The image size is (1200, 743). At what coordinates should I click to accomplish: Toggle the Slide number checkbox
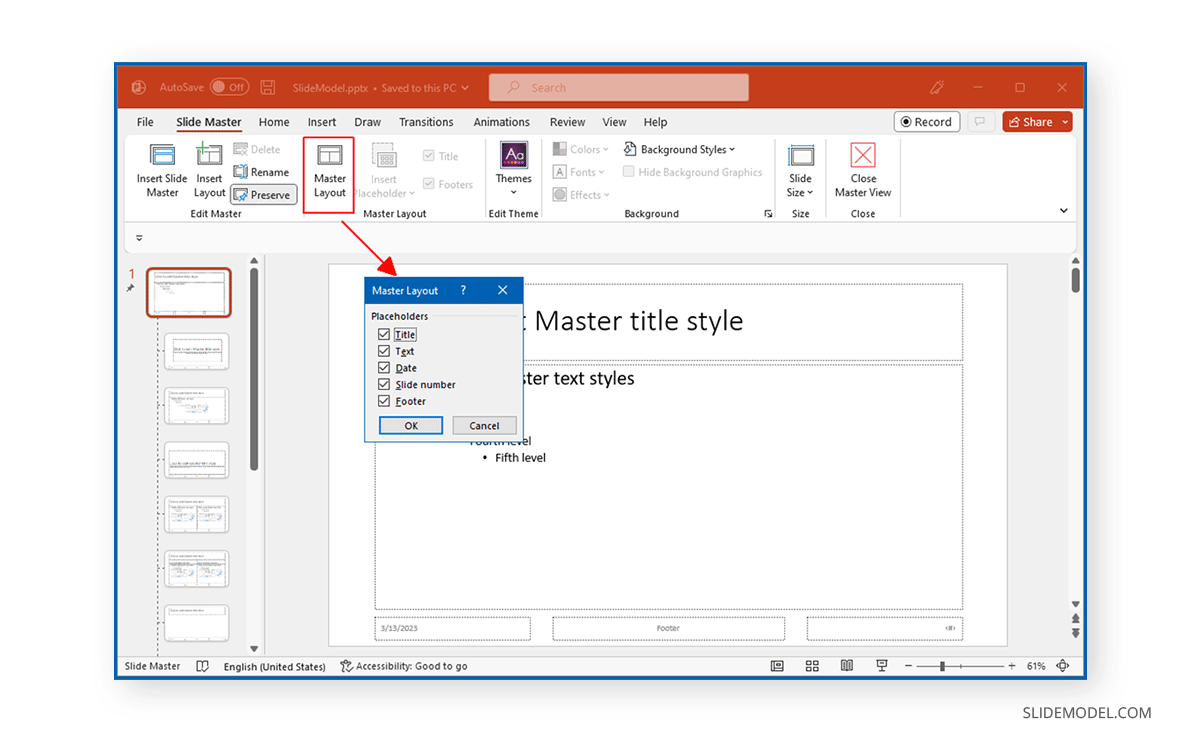tap(383, 384)
